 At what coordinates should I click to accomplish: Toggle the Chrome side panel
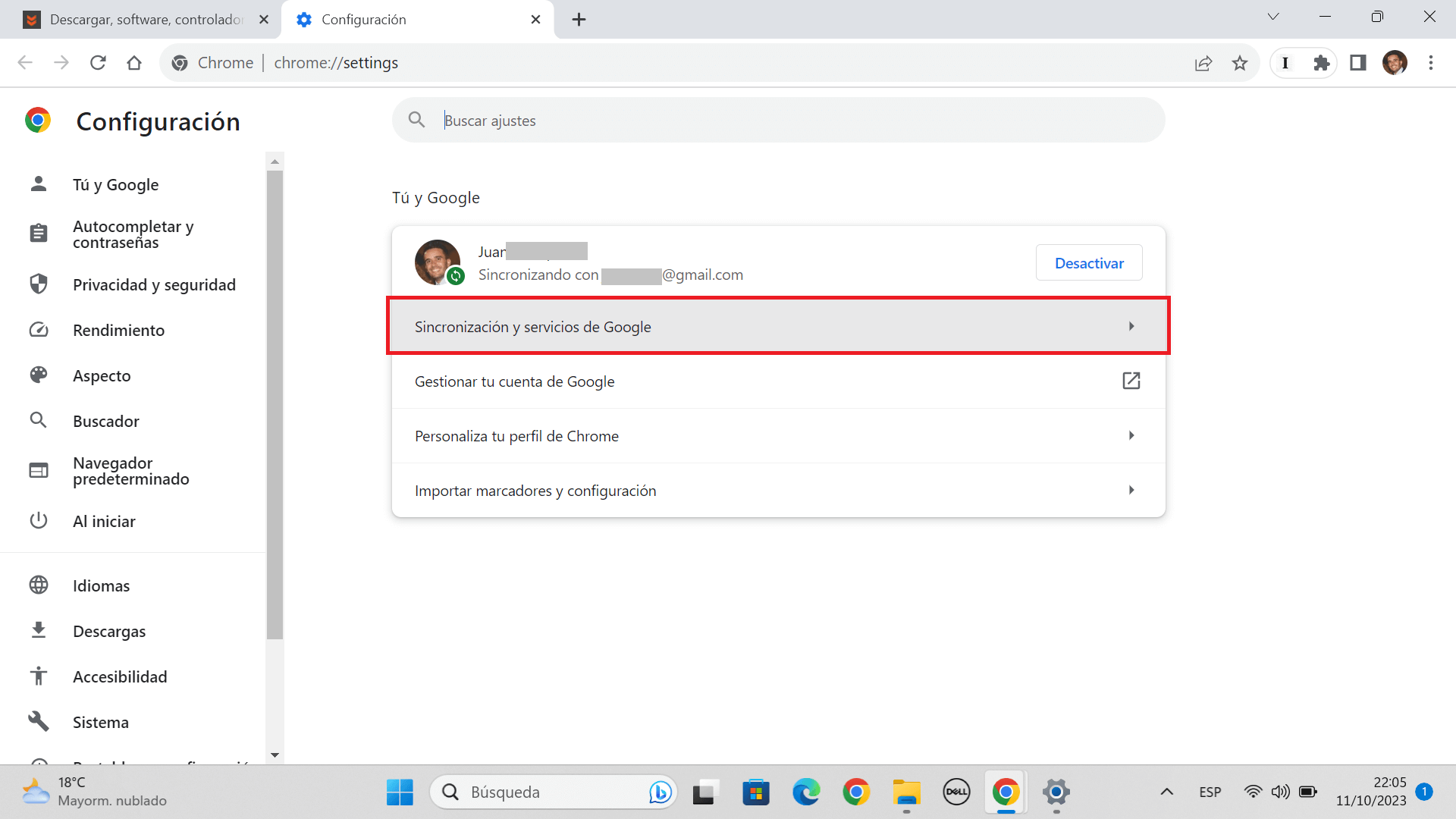[1358, 63]
